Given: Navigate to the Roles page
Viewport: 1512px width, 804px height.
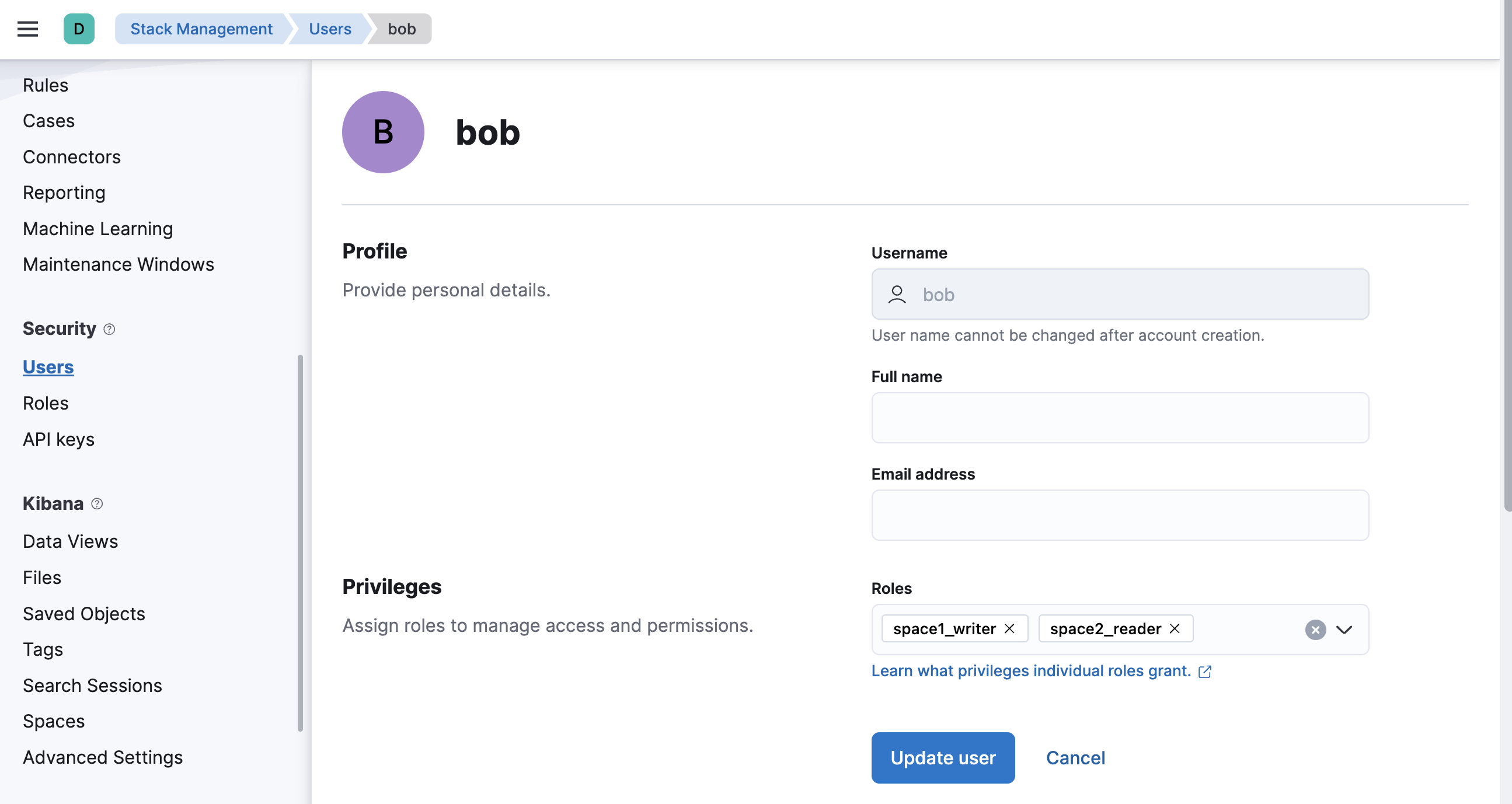Looking at the screenshot, I should click(46, 403).
